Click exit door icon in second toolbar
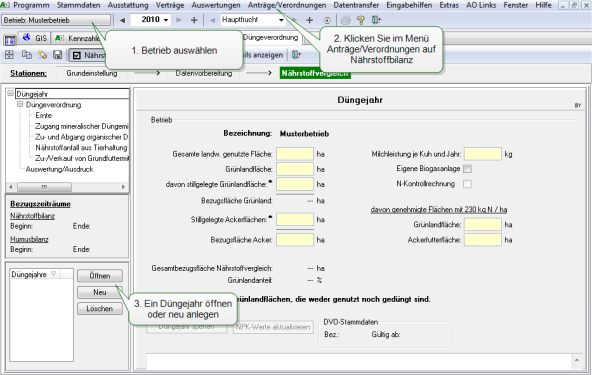The width and height of the screenshot is (592, 375). coord(296,55)
